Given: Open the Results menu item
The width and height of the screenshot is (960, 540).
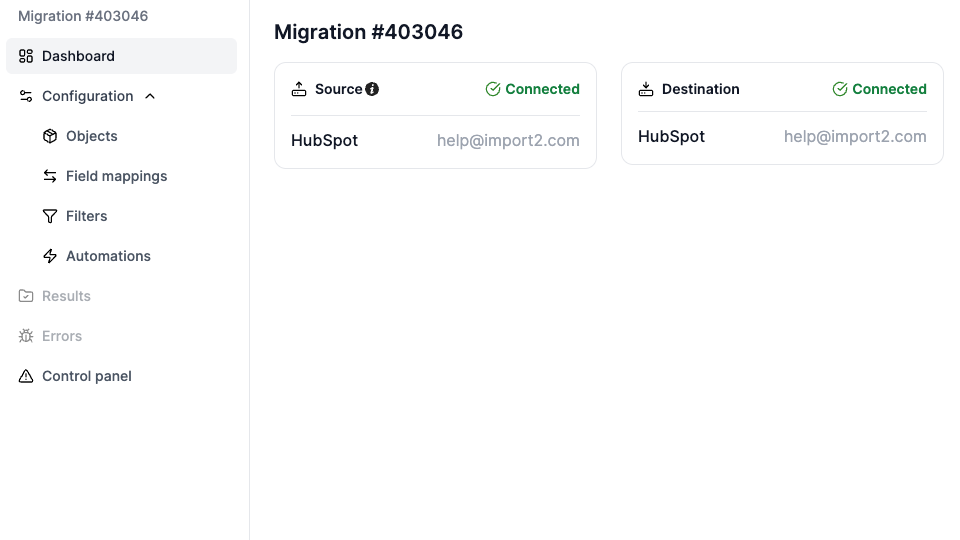Looking at the screenshot, I should (66, 296).
